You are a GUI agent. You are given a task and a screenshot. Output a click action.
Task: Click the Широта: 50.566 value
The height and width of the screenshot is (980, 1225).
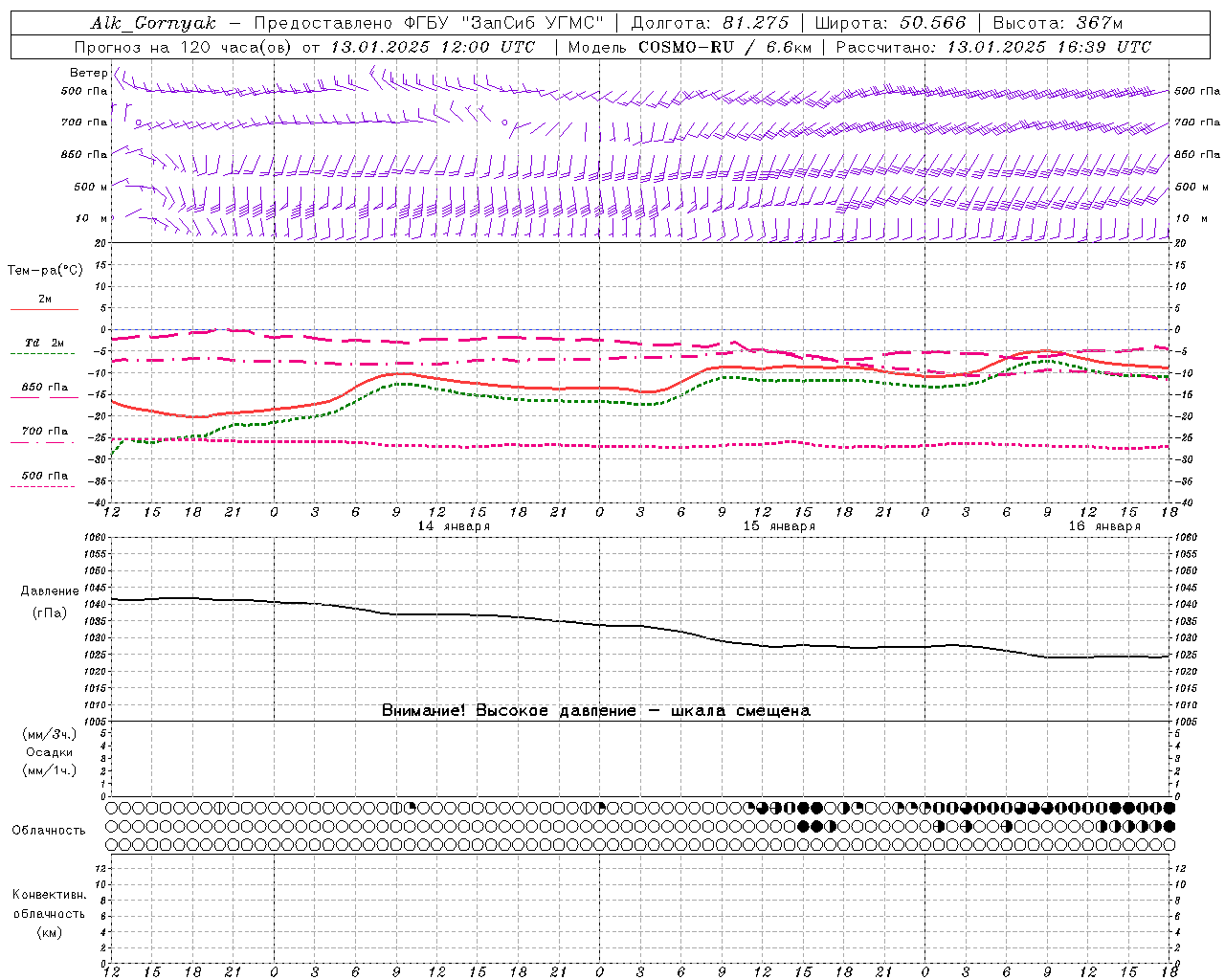[891, 23]
